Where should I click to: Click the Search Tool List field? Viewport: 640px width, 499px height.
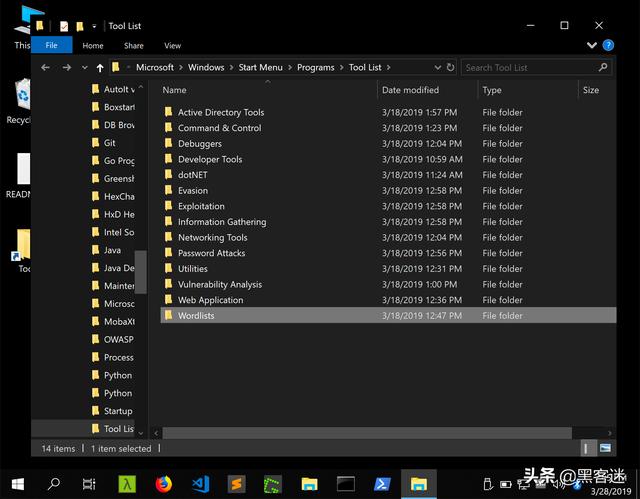coord(528,67)
